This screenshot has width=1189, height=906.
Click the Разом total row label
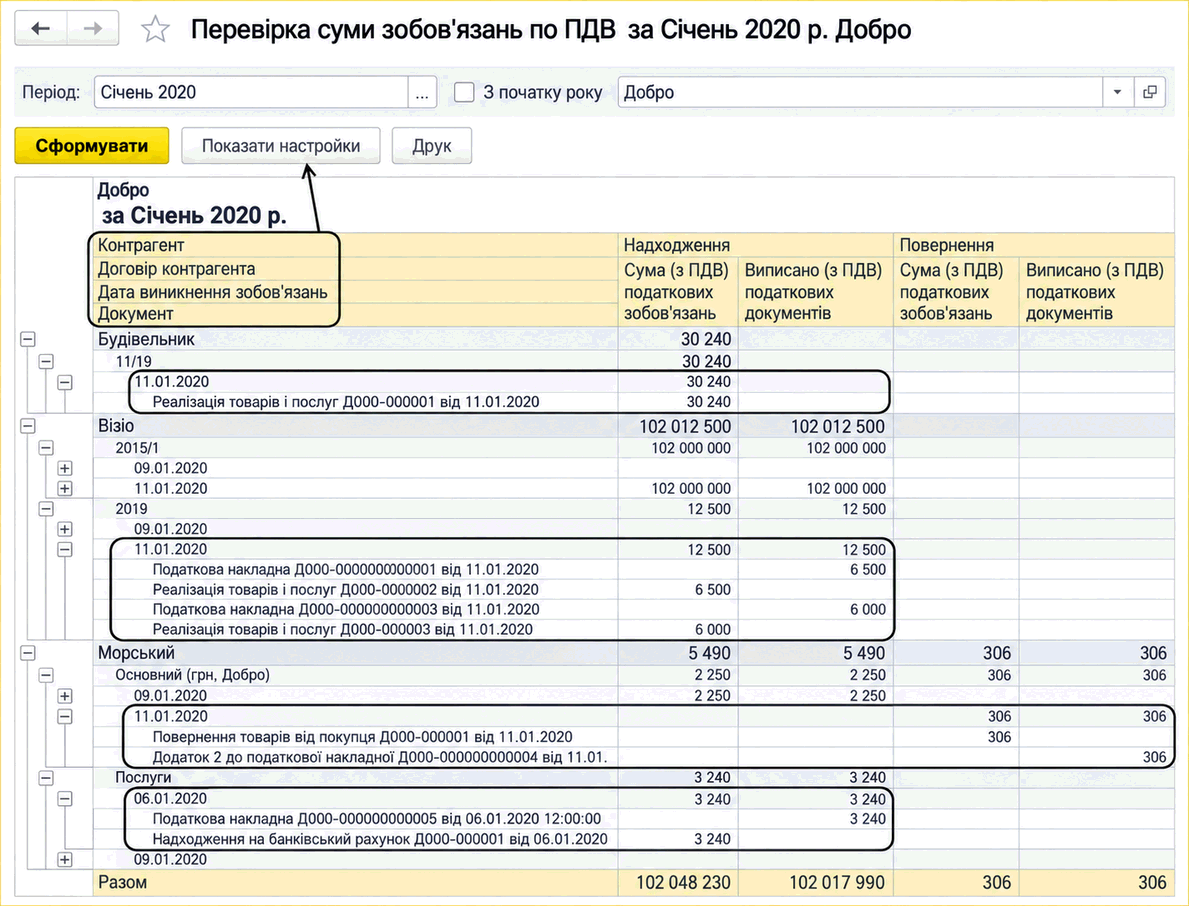tap(122, 882)
